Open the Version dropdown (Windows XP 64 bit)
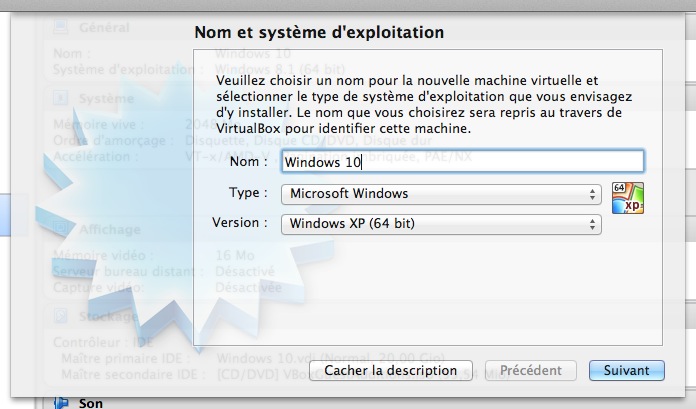Screen dimensions: 696x409 [441, 224]
